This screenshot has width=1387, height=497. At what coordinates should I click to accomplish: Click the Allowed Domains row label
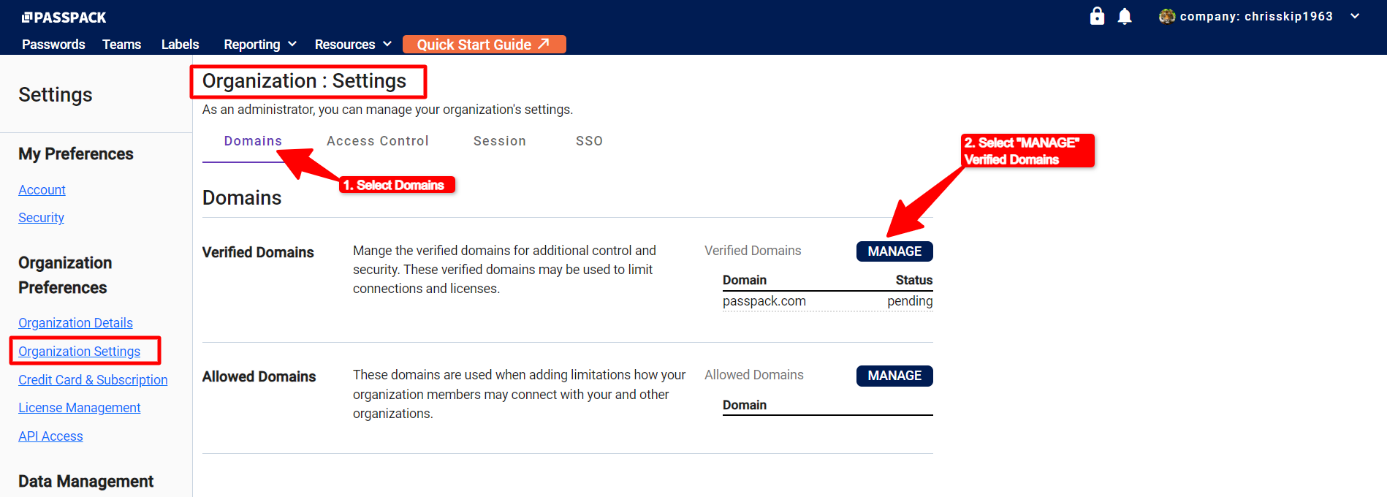point(259,376)
